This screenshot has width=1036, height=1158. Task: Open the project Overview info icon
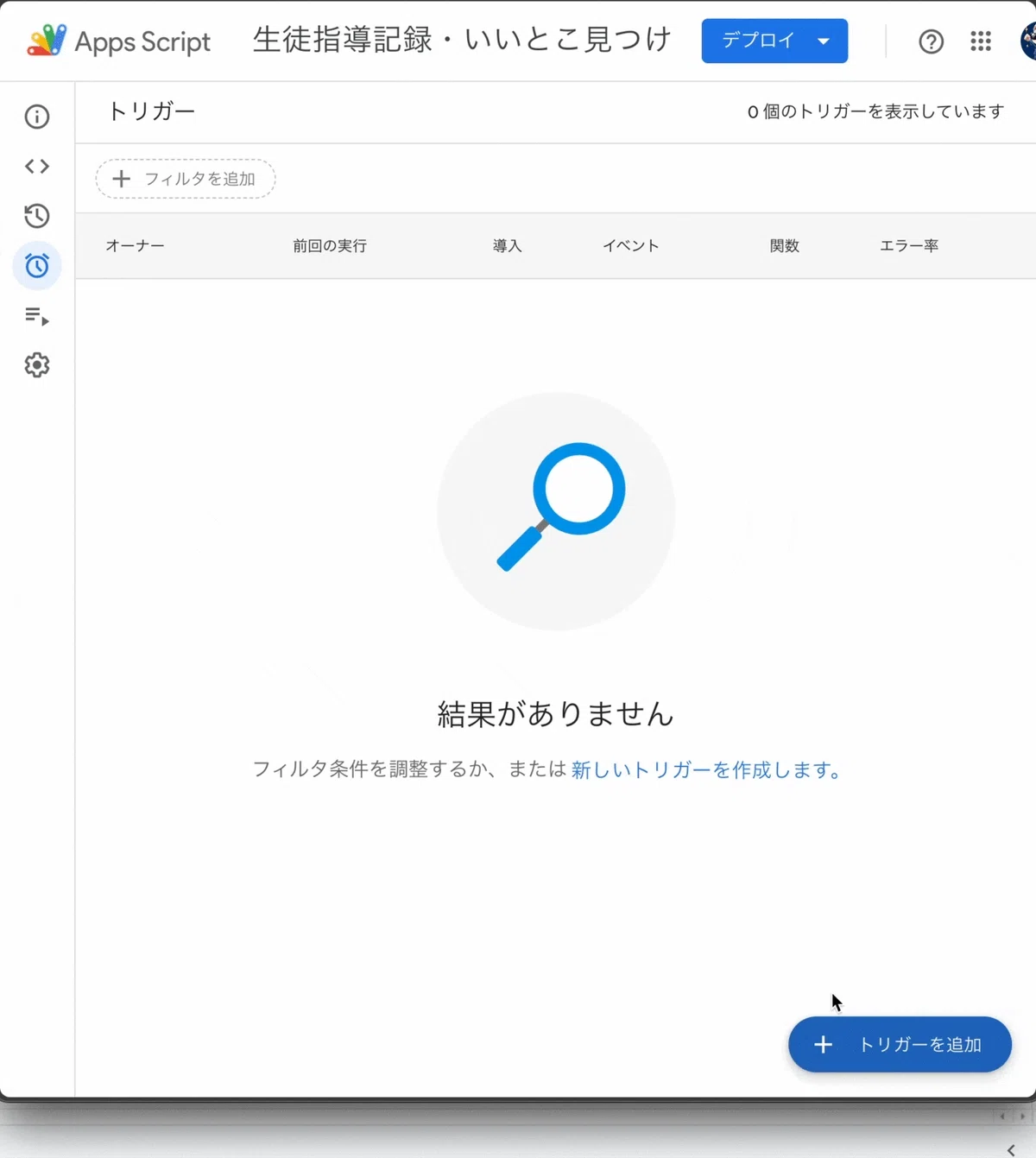tap(37, 117)
